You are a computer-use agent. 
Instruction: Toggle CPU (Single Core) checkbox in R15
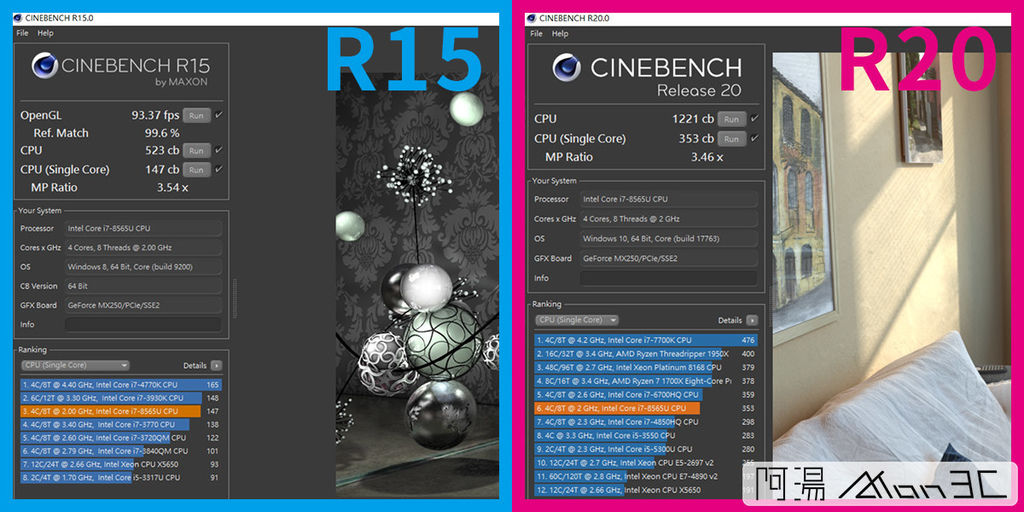coord(219,170)
